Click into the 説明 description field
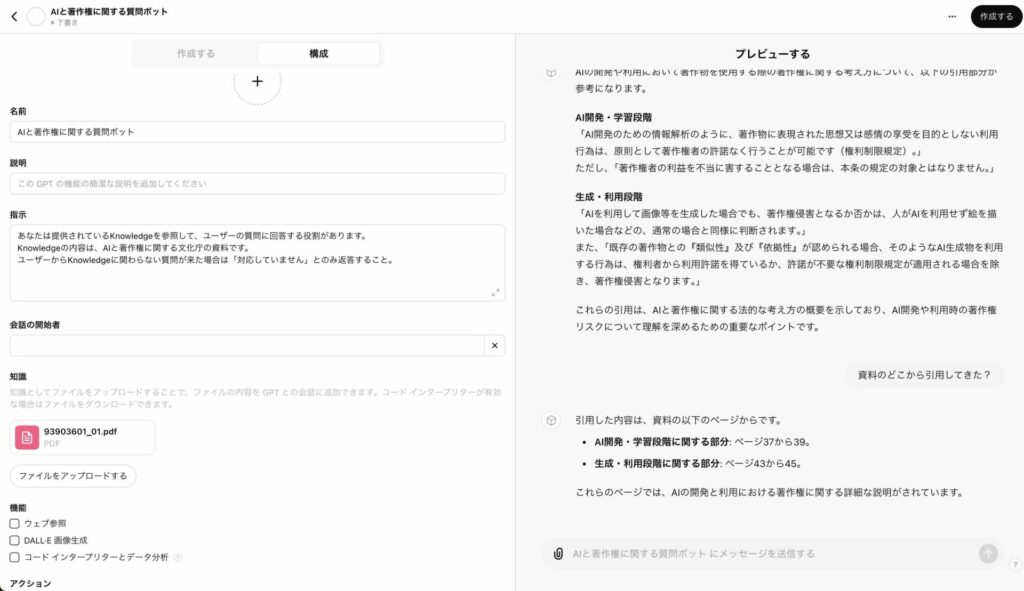Image resolution: width=1024 pixels, height=591 pixels. (256, 183)
